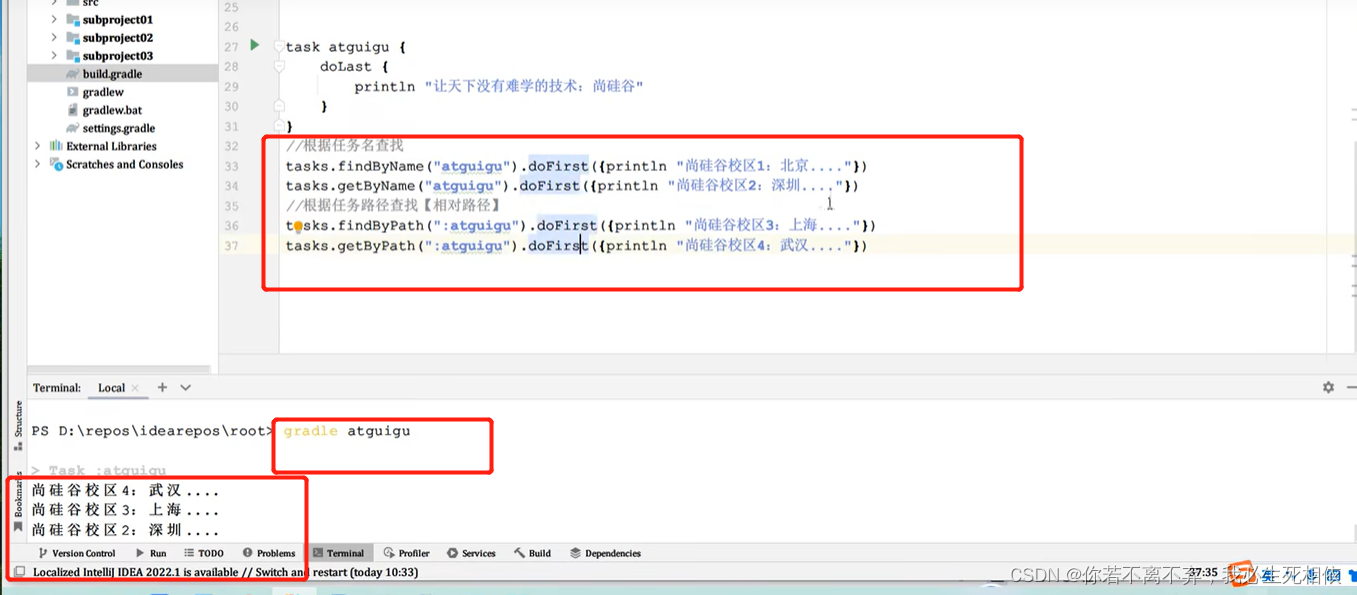
Task: Fold the task atguigu block at line 27
Action: coord(279,47)
